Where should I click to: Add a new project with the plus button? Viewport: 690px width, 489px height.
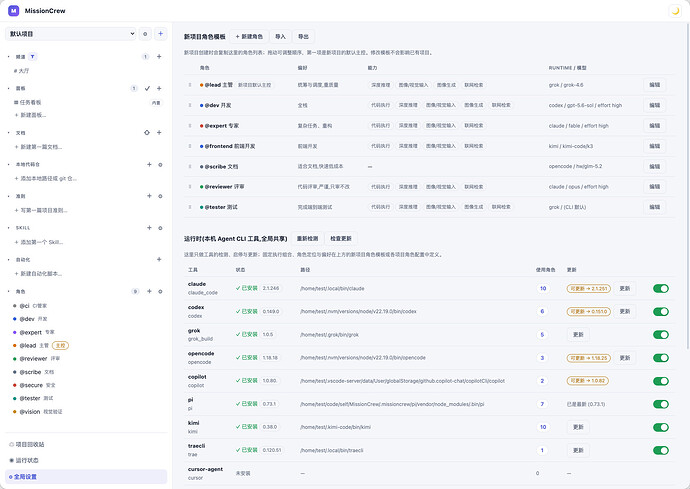[161, 34]
